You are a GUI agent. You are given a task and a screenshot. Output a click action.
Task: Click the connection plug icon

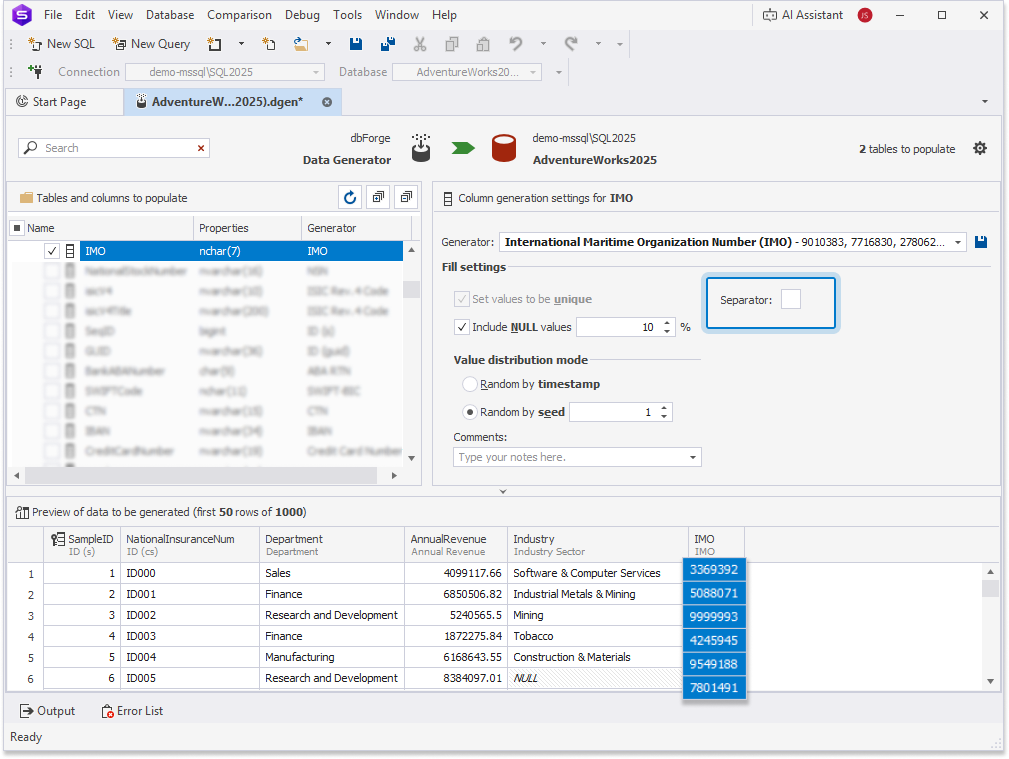point(35,71)
